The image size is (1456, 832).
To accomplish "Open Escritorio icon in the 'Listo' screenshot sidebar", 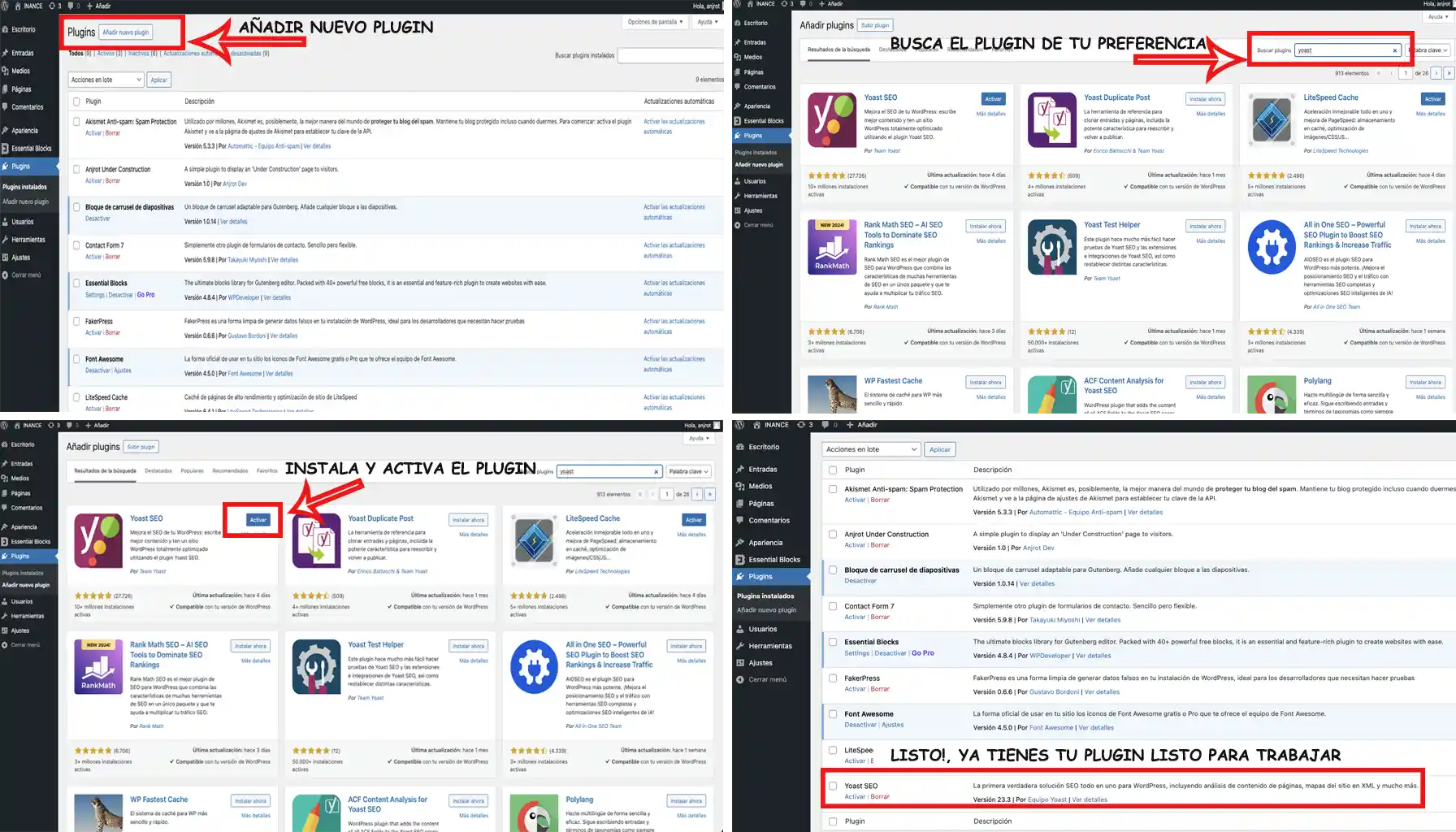I will click(x=739, y=447).
